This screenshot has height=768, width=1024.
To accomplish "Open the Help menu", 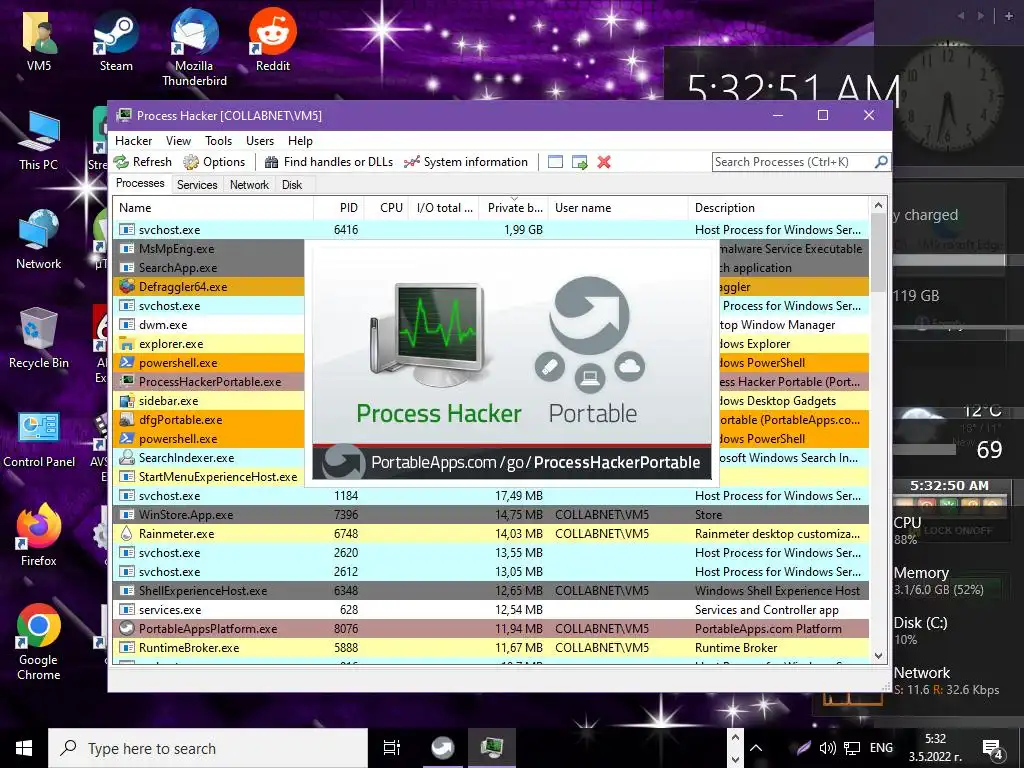I will [x=300, y=141].
